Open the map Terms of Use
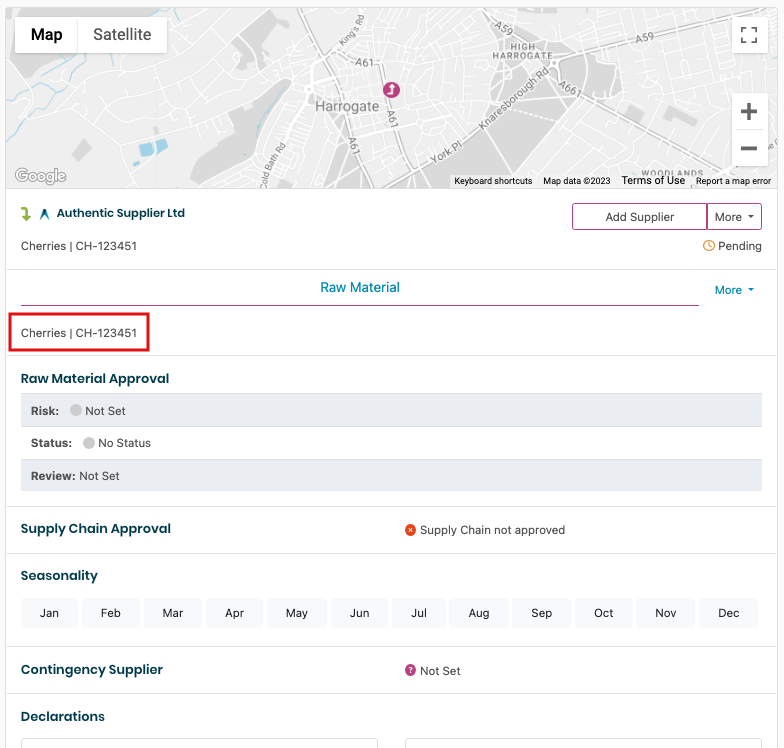Screen dimensions: 784x748 click(653, 181)
